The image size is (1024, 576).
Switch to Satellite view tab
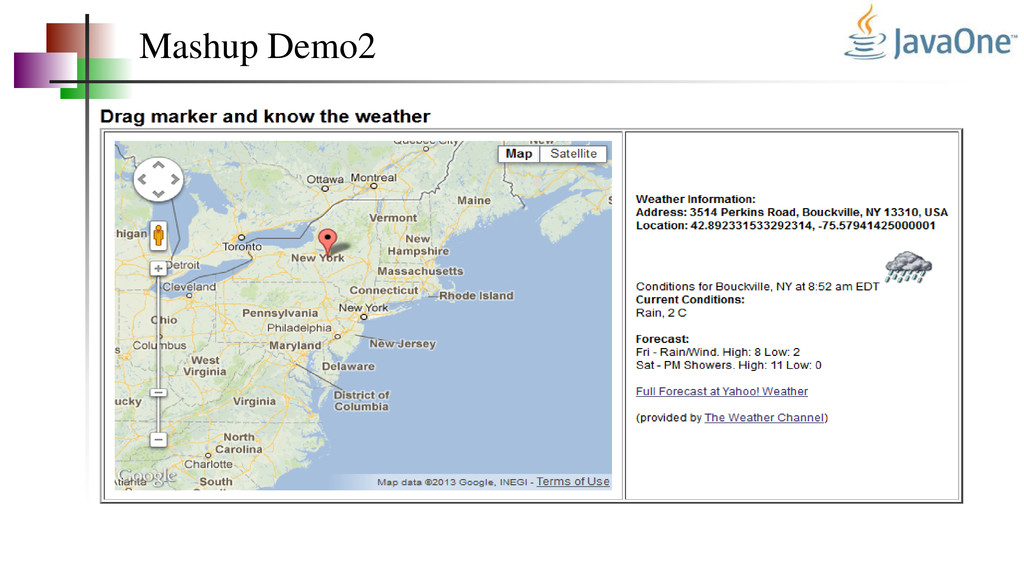click(x=573, y=153)
